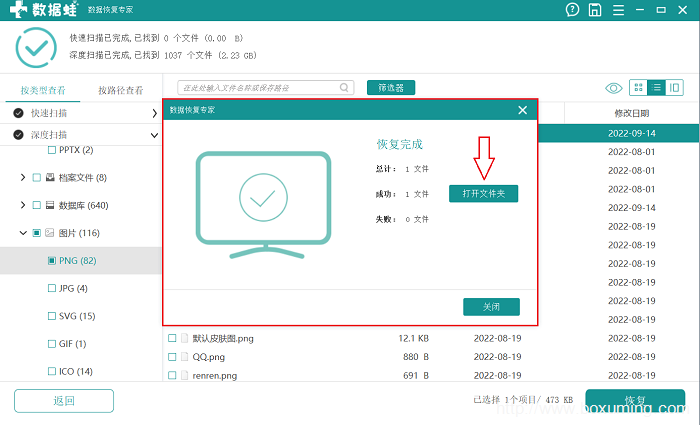
Task: Select the PNG (82) tree item
Action: tap(80, 261)
